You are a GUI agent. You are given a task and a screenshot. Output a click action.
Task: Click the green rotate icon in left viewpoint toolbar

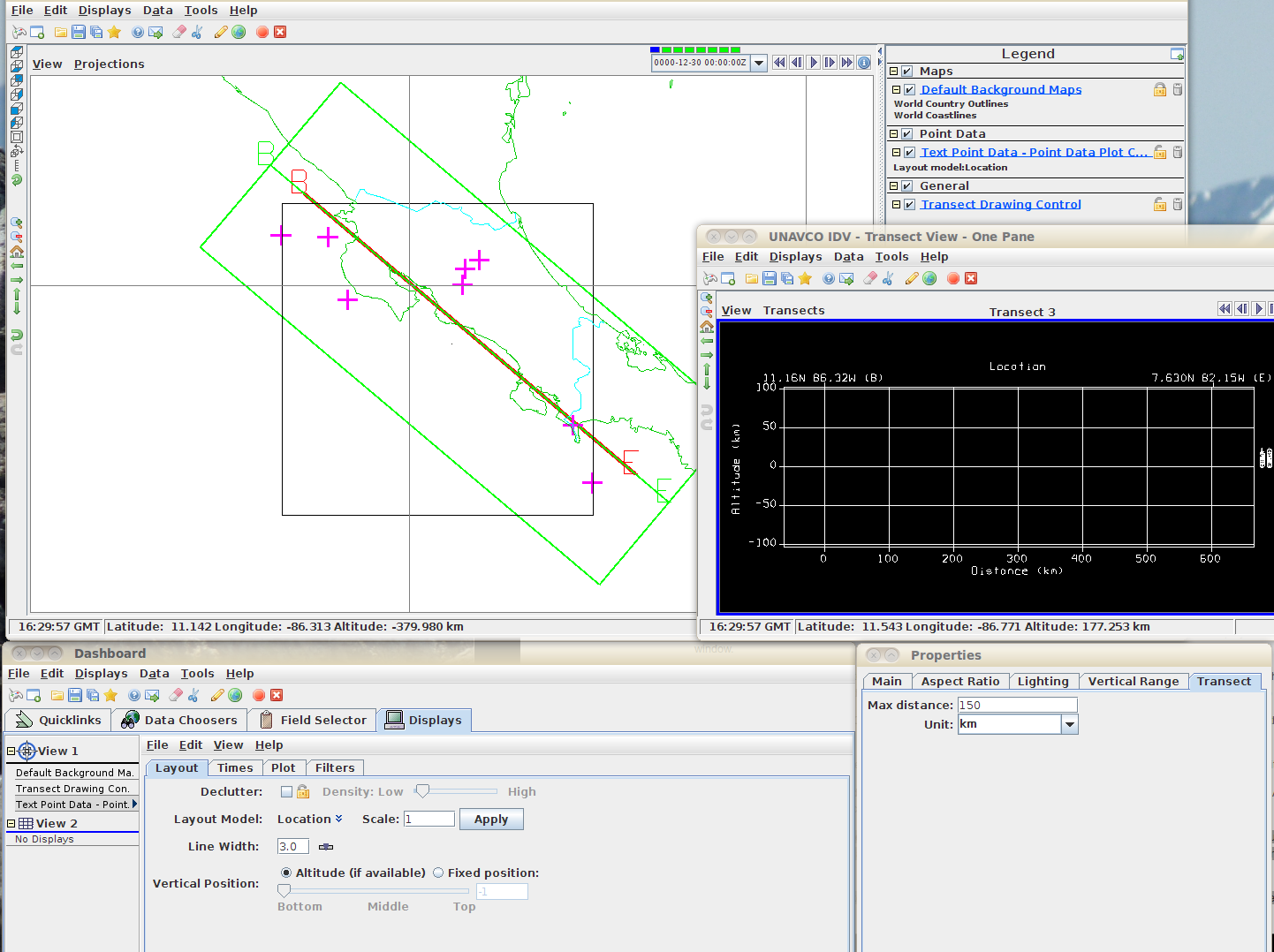pos(17,180)
